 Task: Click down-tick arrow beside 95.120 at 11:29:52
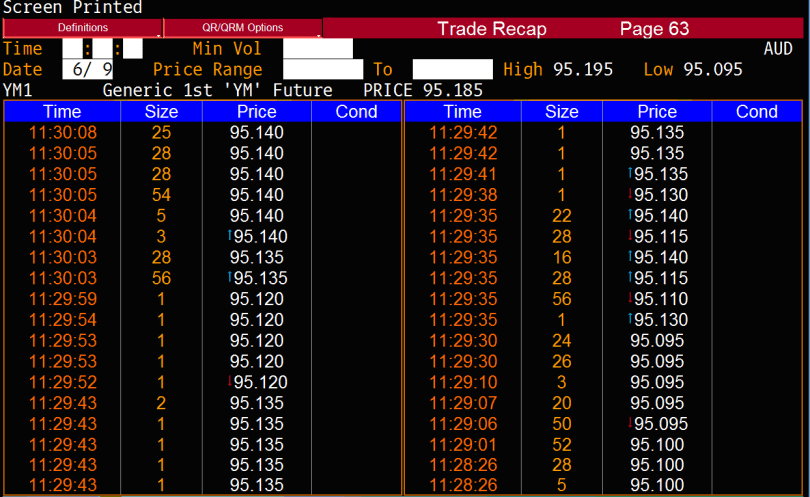[x=231, y=382]
